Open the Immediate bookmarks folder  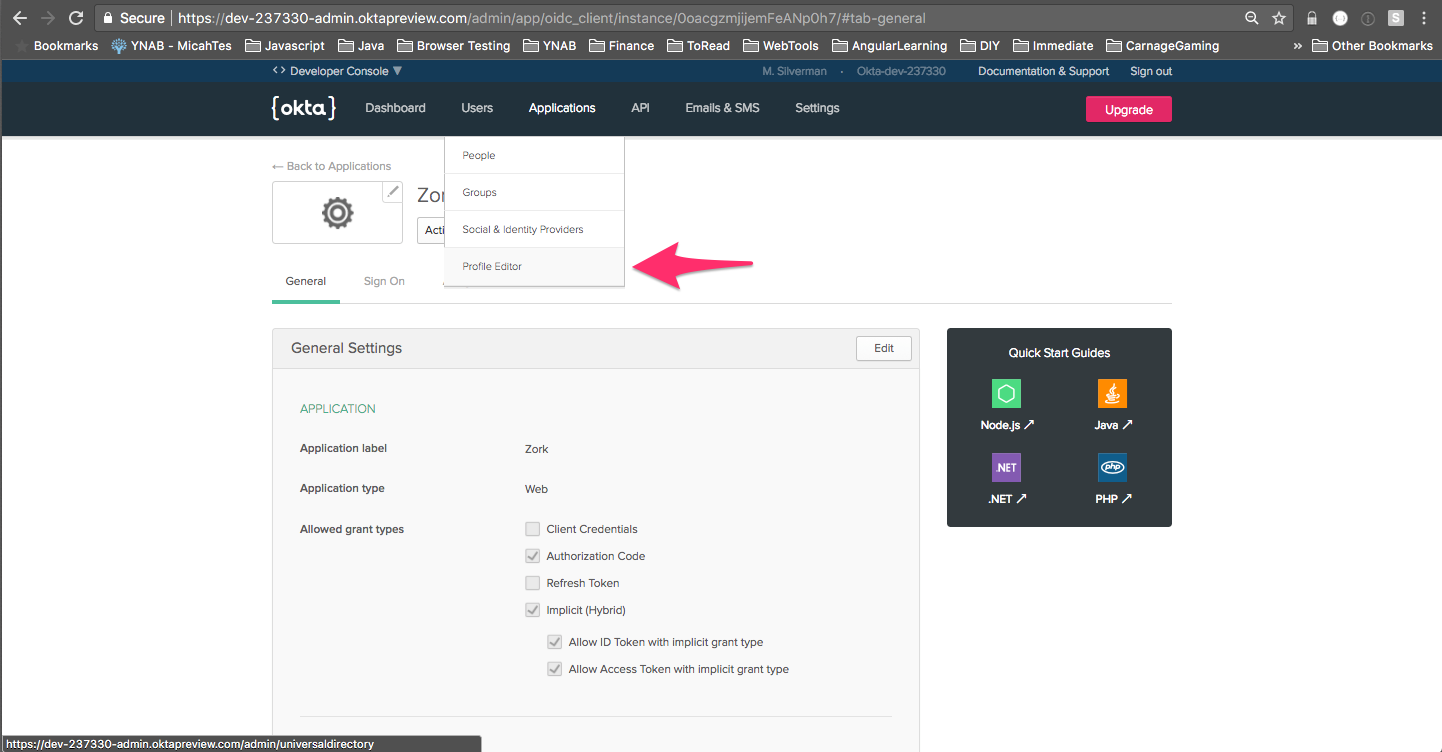click(x=1053, y=45)
